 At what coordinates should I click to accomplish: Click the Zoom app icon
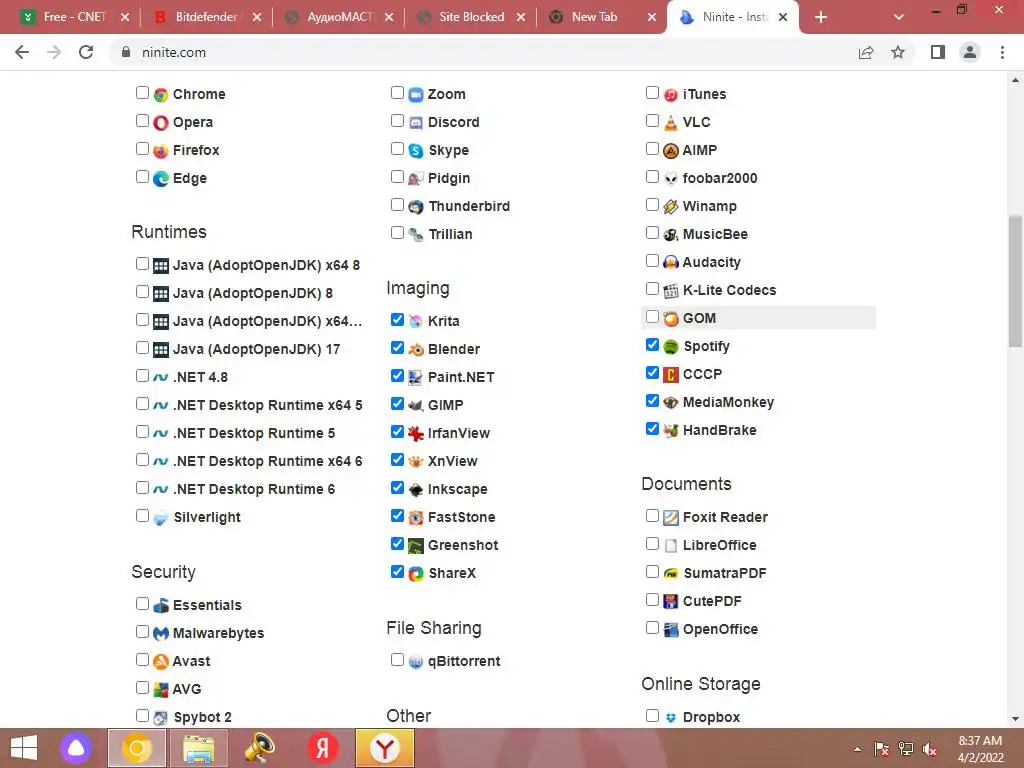pos(416,95)
